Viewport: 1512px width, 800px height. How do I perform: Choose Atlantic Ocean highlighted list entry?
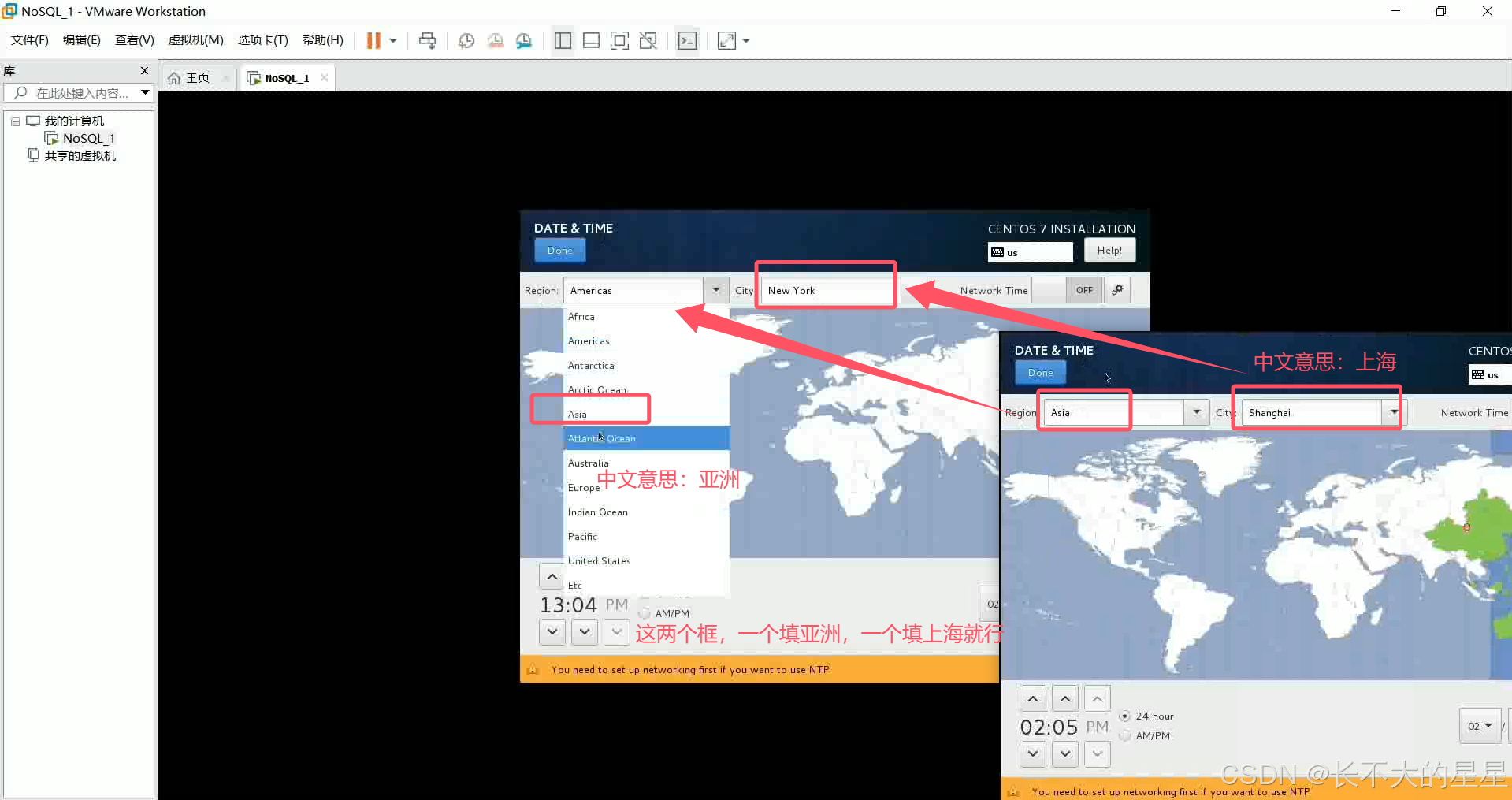coord(646,438)
